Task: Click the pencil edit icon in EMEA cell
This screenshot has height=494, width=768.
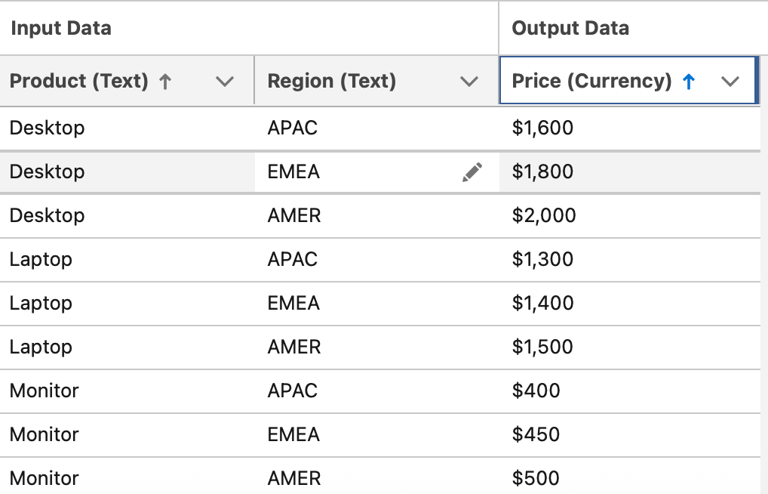Action: pos(472,172)
